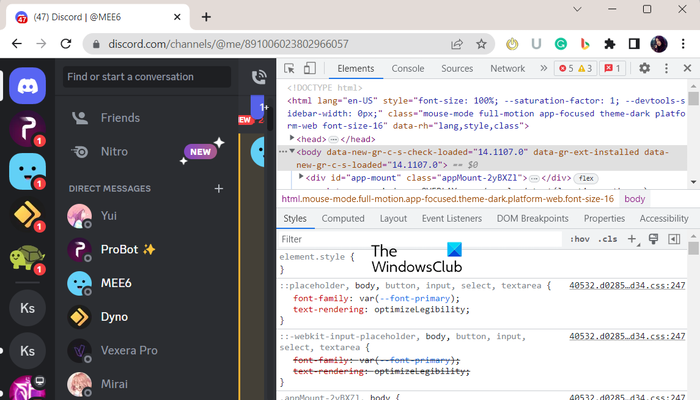The image size is (700, 400).
Task: Create a new DM with plus icon
Action: [x=218, y=189]
